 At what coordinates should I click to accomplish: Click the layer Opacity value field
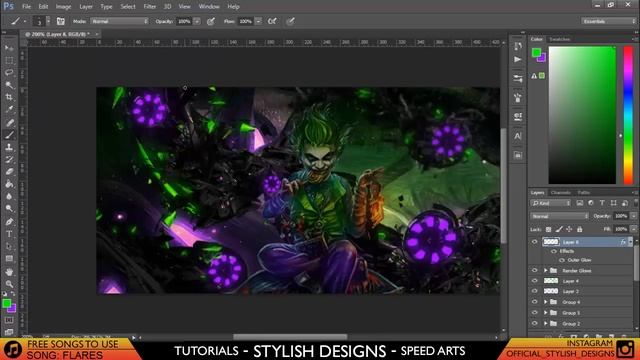click(621, 216)
